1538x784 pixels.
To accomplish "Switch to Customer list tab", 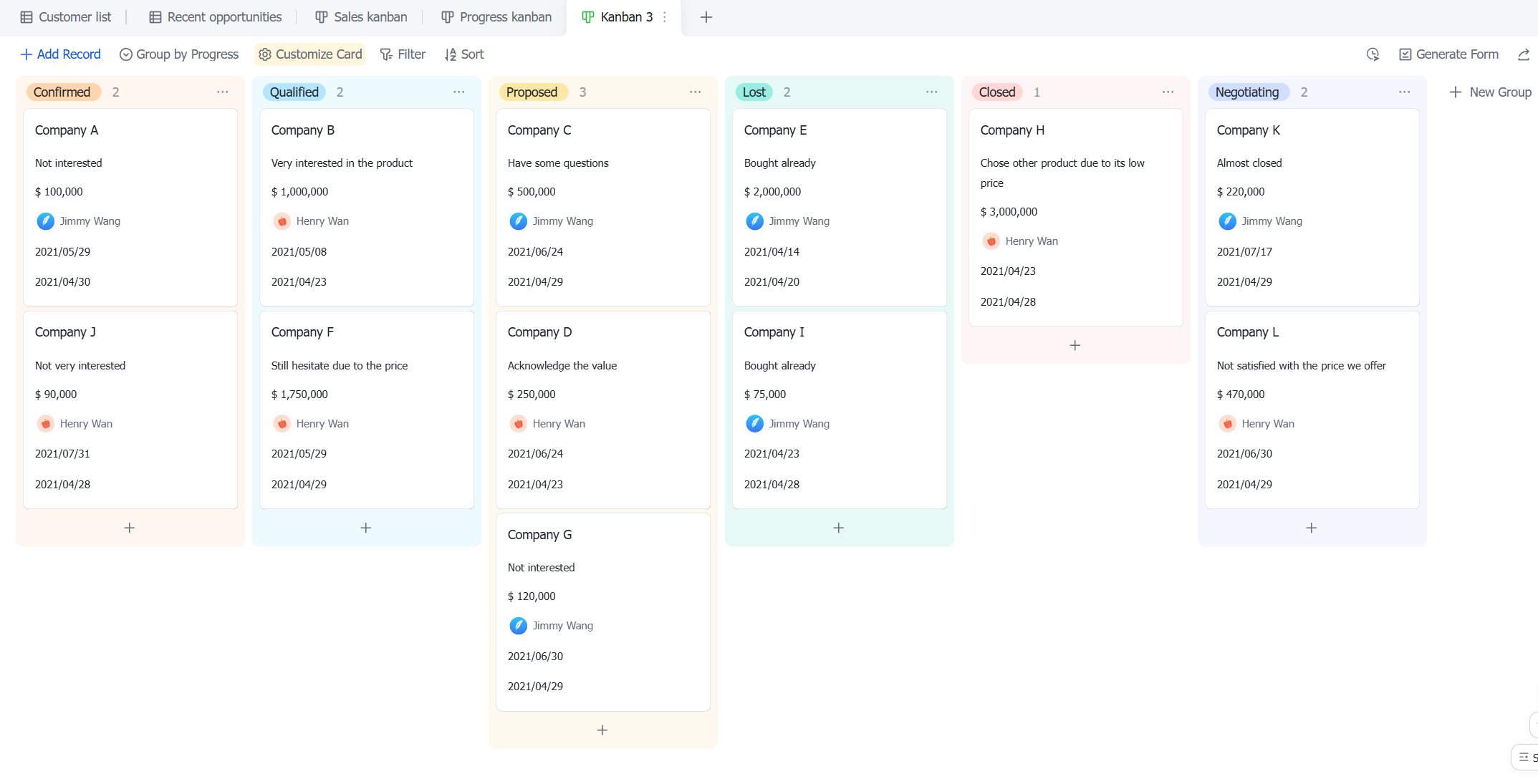I will [x=66, y=17].
